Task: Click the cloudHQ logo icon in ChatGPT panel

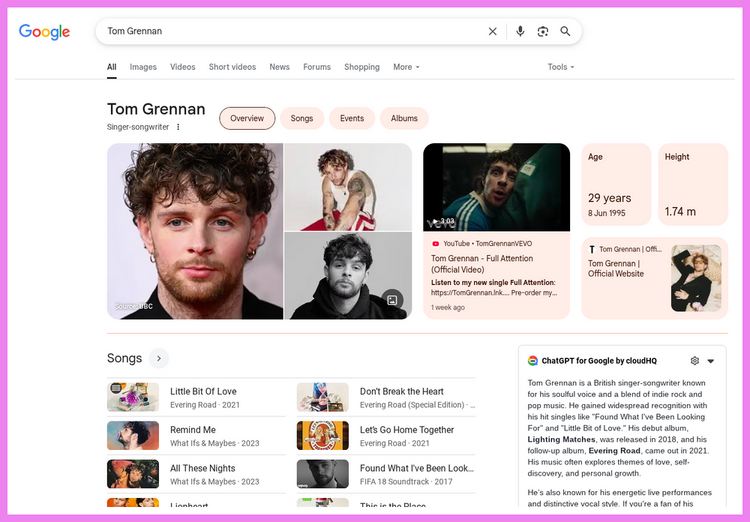Action: pos(532,361)
